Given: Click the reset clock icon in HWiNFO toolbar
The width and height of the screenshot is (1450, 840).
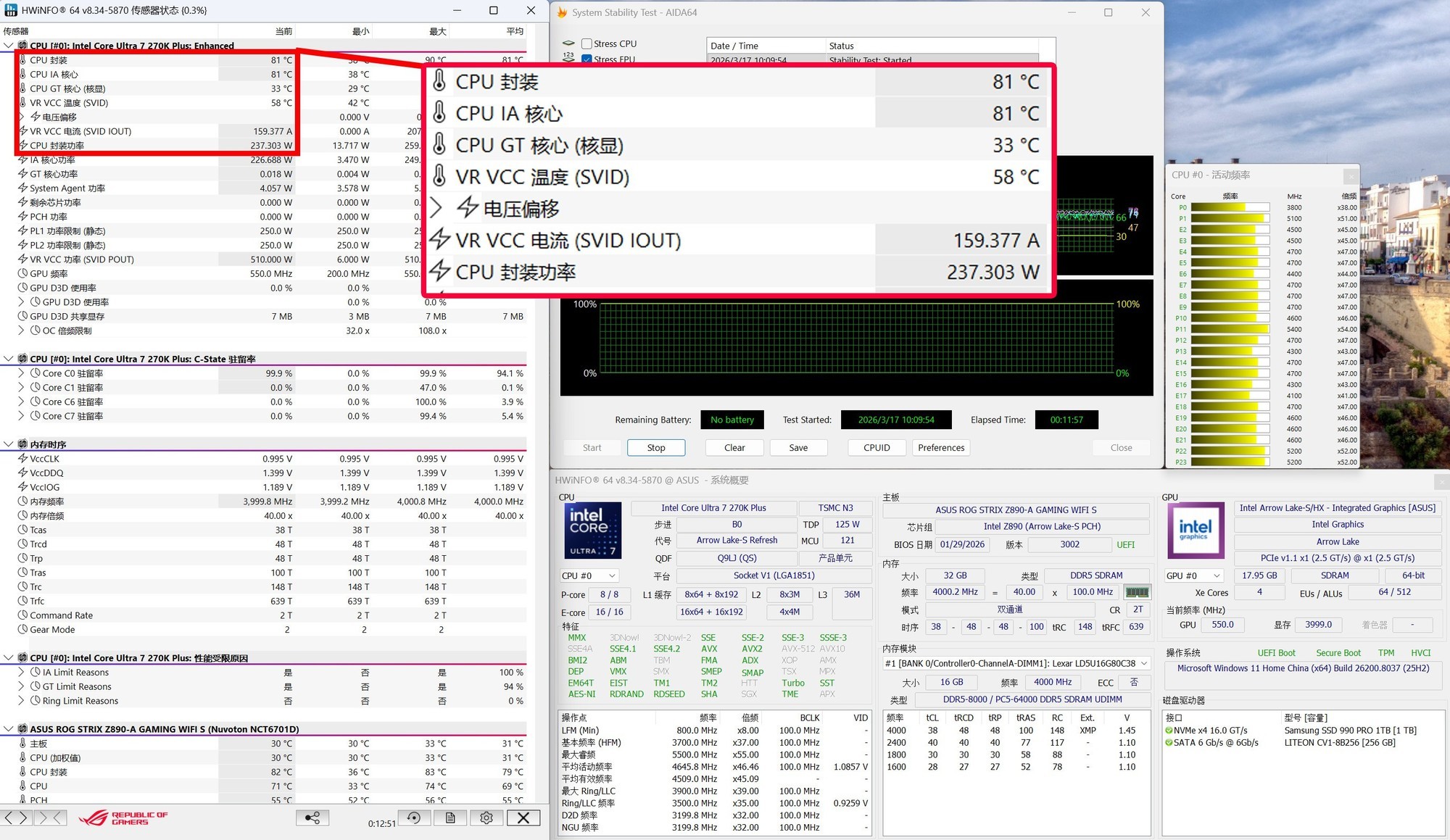Looking at the screenshot, I should click(x=414, y=818).
